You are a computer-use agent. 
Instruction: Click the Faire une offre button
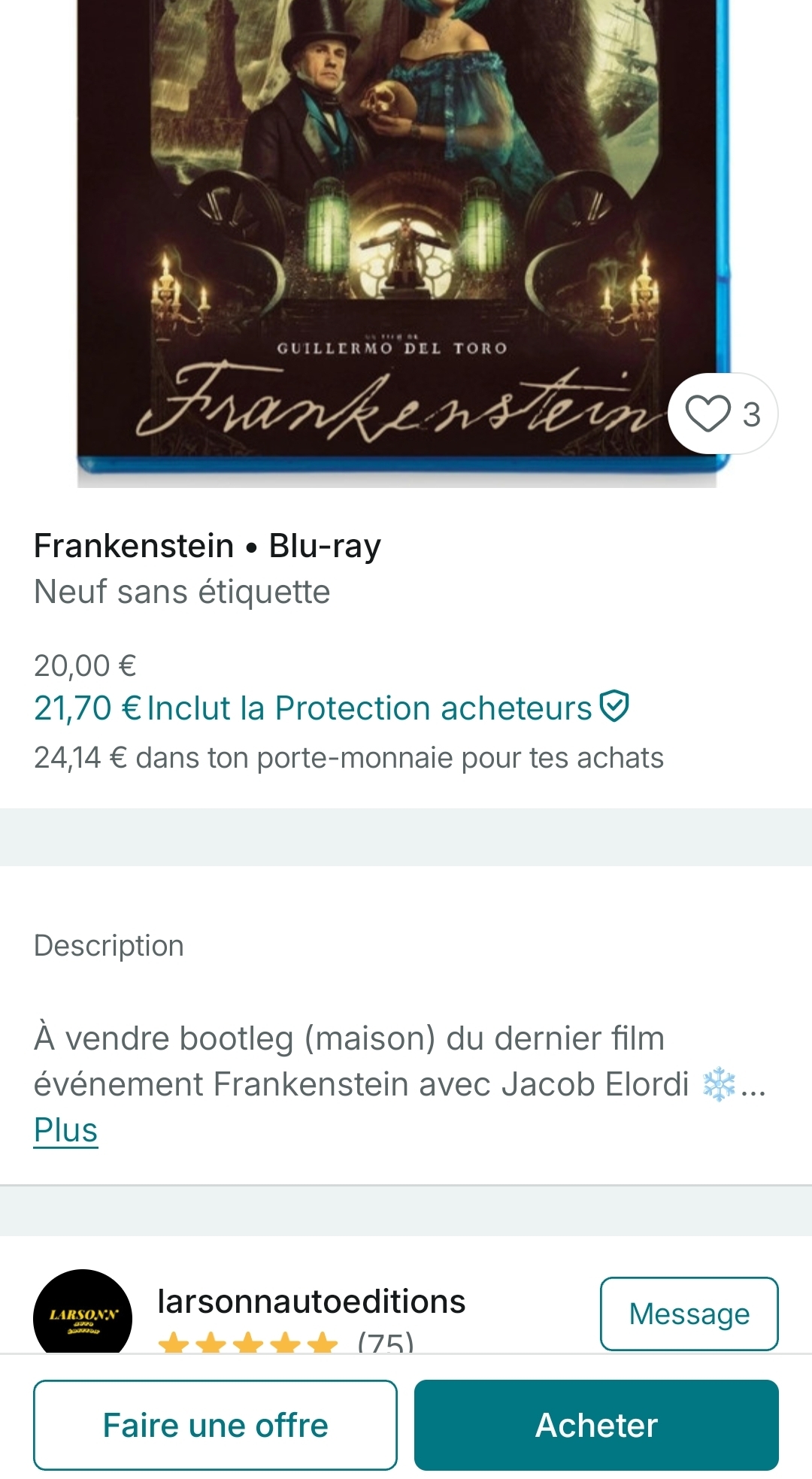(x=215, y=1425)
